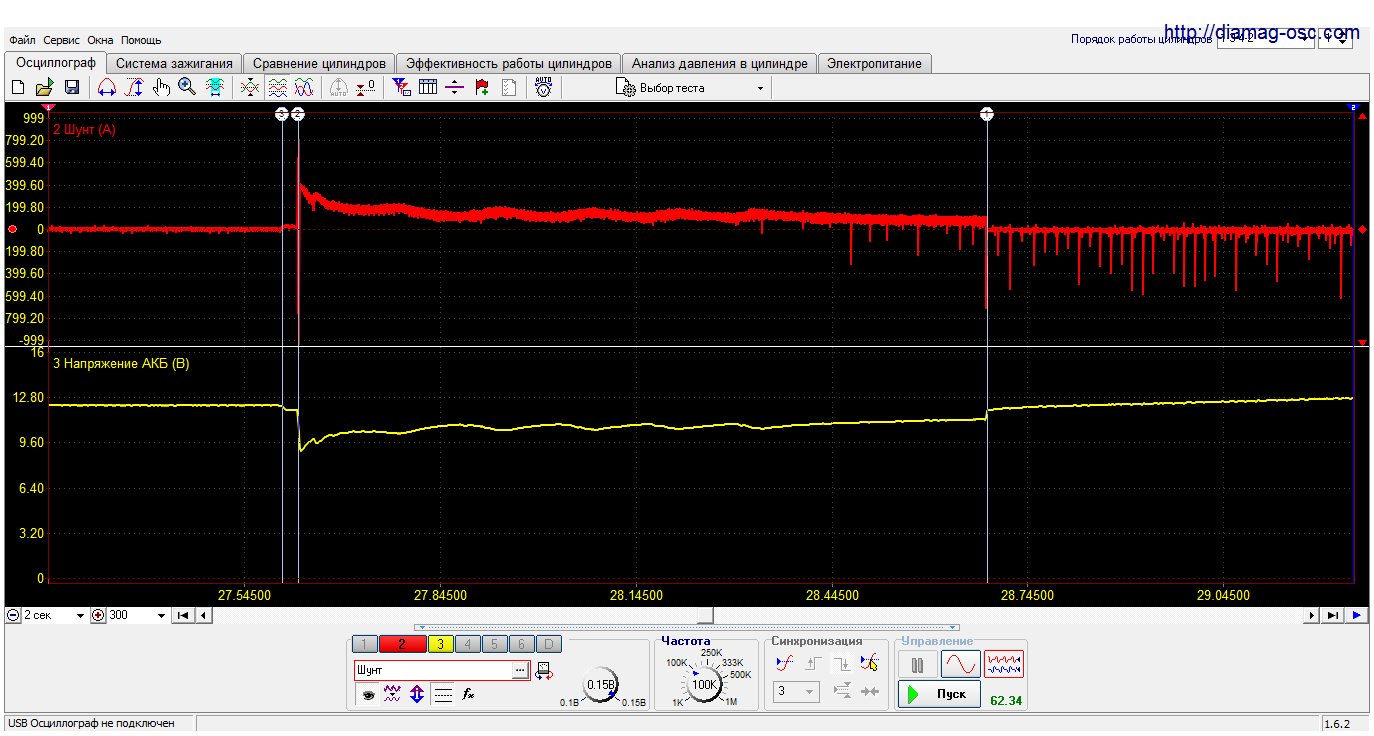The image size is (1374, 736).
Task: Toggle the stacked waveforms display icon
Action: pos(278,88)
